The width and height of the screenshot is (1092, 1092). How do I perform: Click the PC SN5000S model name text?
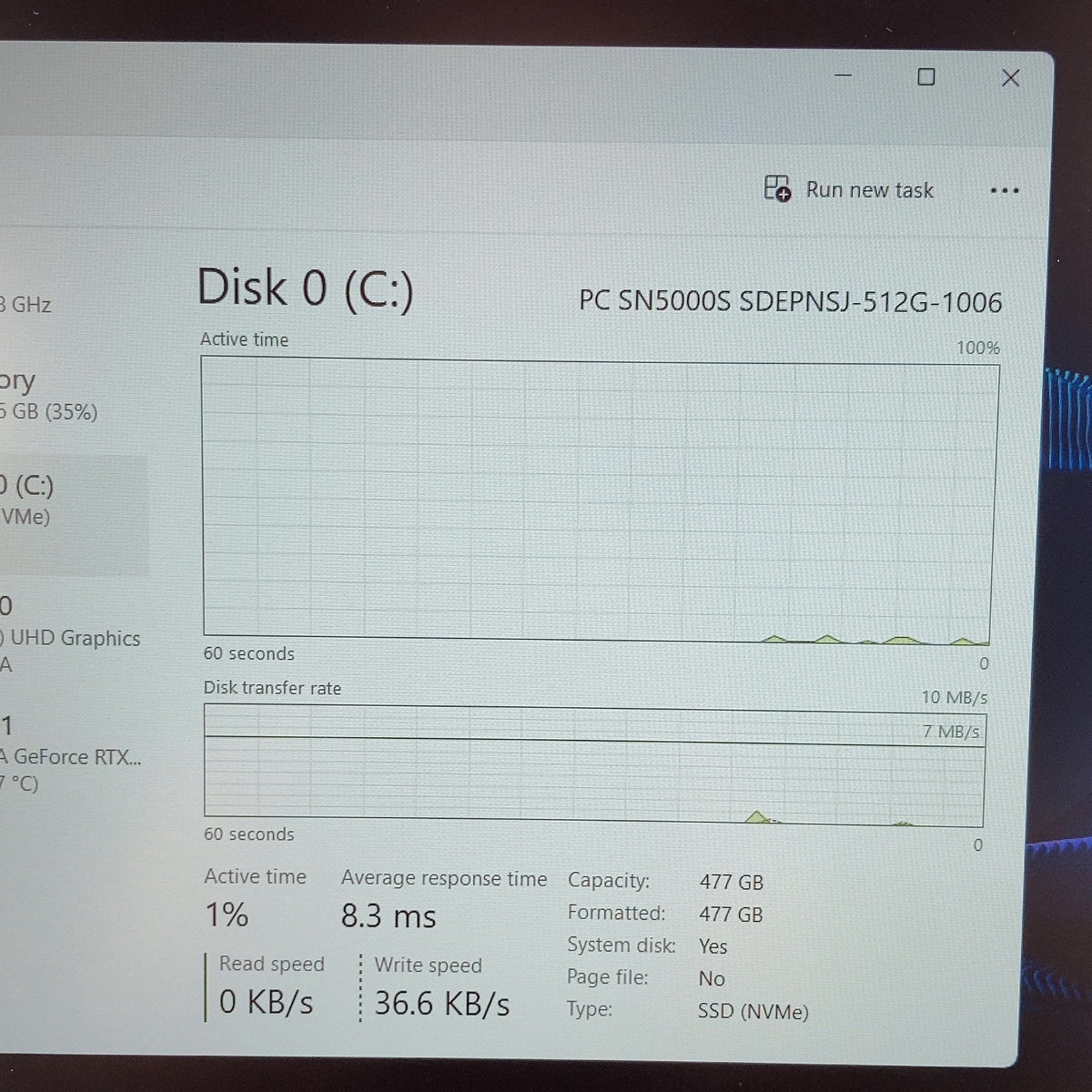pyautogui.click(x=790, y=301)
